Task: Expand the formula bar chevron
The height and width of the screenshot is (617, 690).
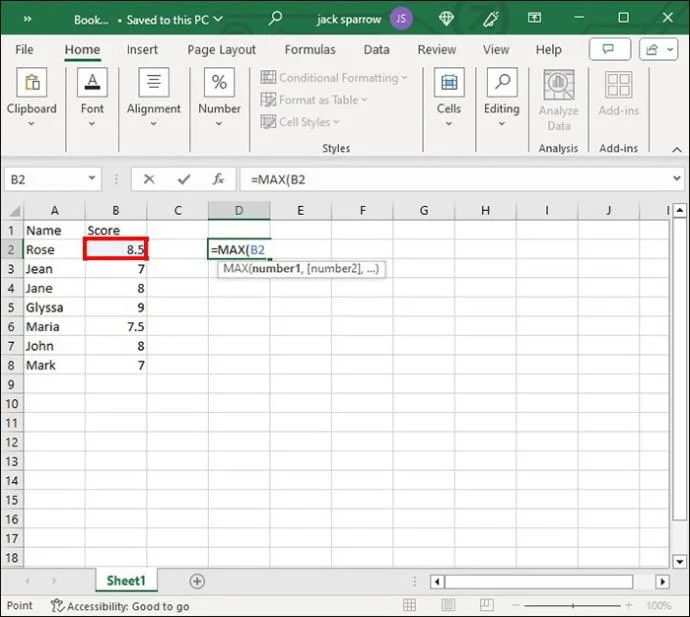Action: 676,179
